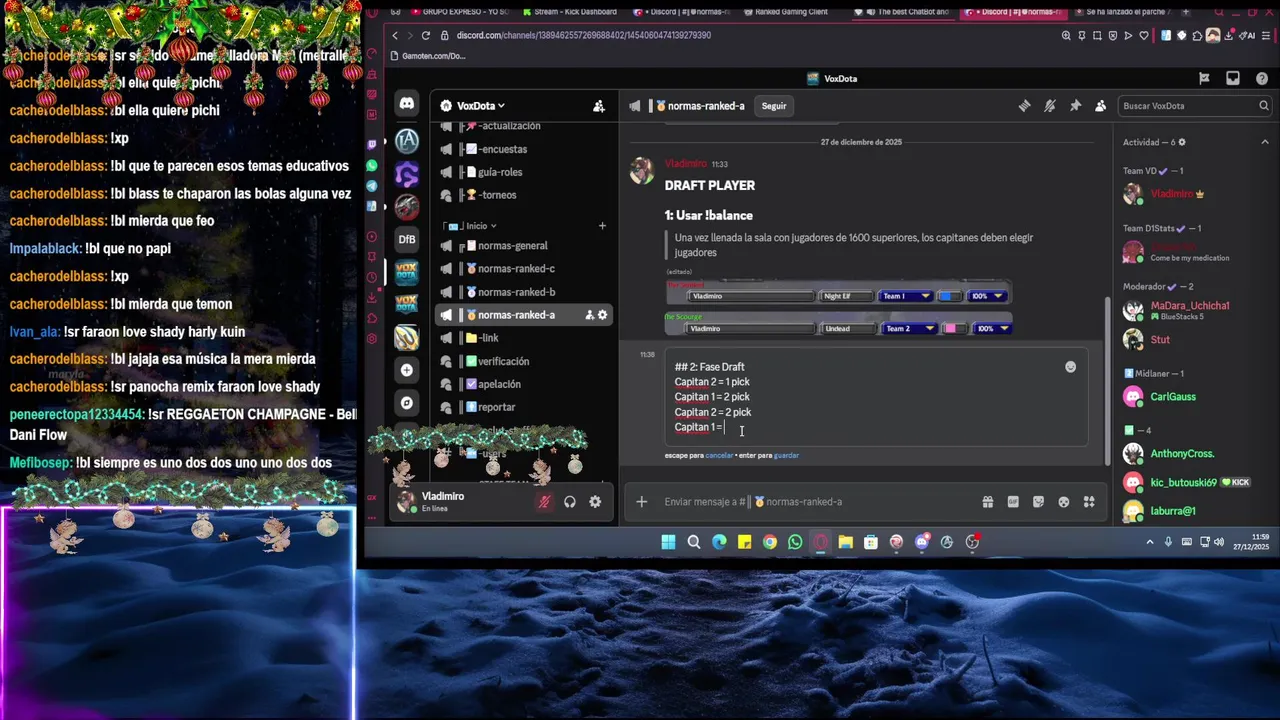The height and width of the screenshot is (720, 1280).
Task: Click guardar link under edit box
Action: pyautogui.click(x=786, y=455)
